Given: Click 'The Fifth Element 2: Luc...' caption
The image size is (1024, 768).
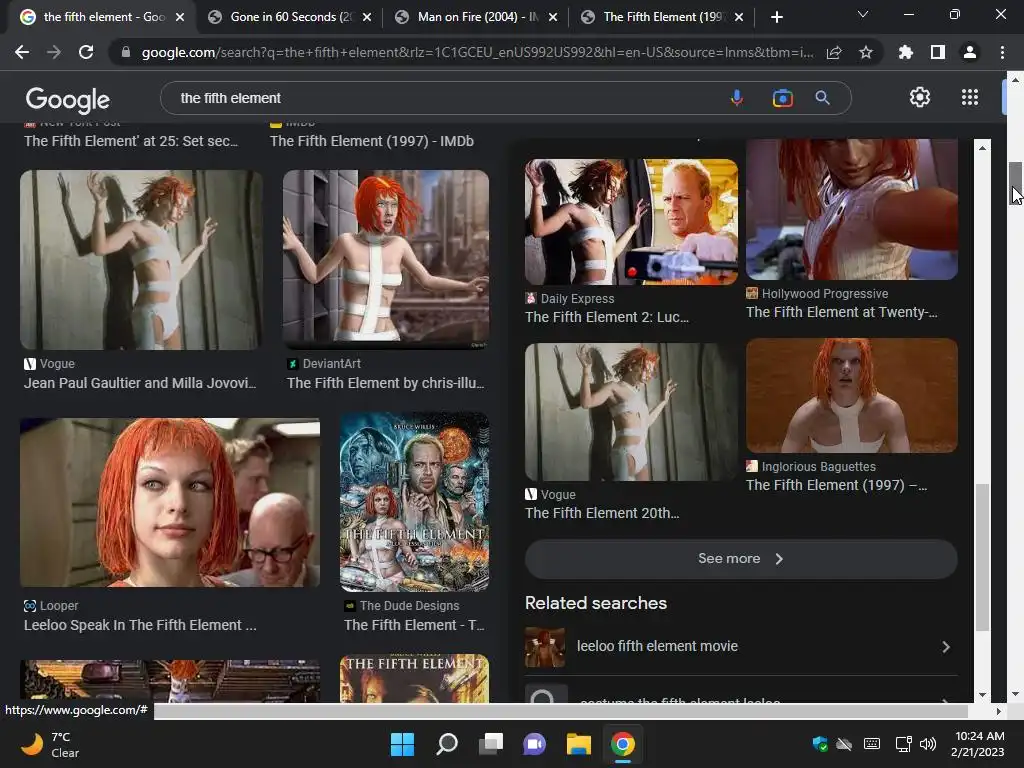Looking at the screenshot, I should 607,317.
